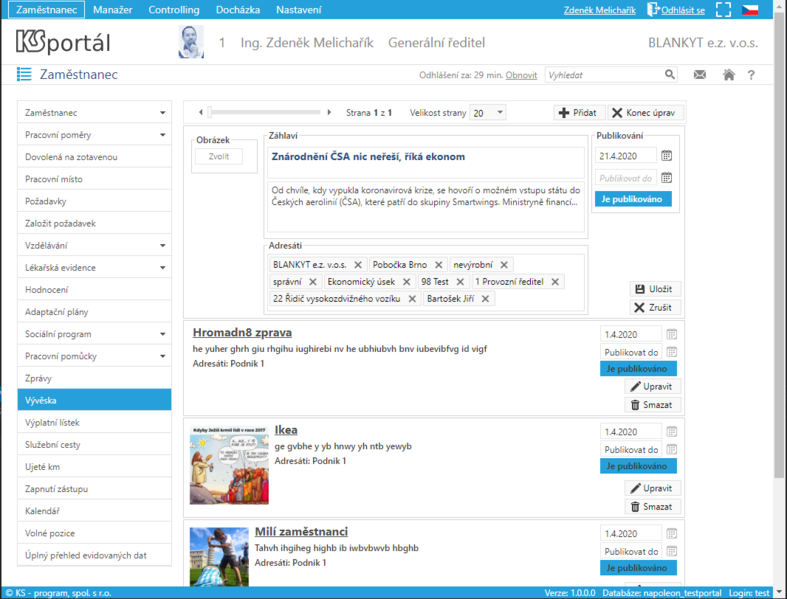Click user profile photo
The width and height of the screenshot is (787, 599).
click(x=191, y=42)
